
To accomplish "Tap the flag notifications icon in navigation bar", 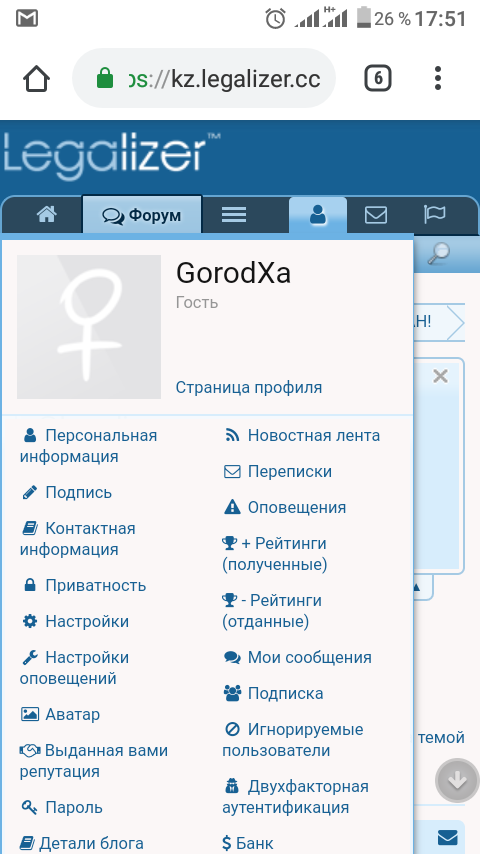I will (x=434, y=215).
